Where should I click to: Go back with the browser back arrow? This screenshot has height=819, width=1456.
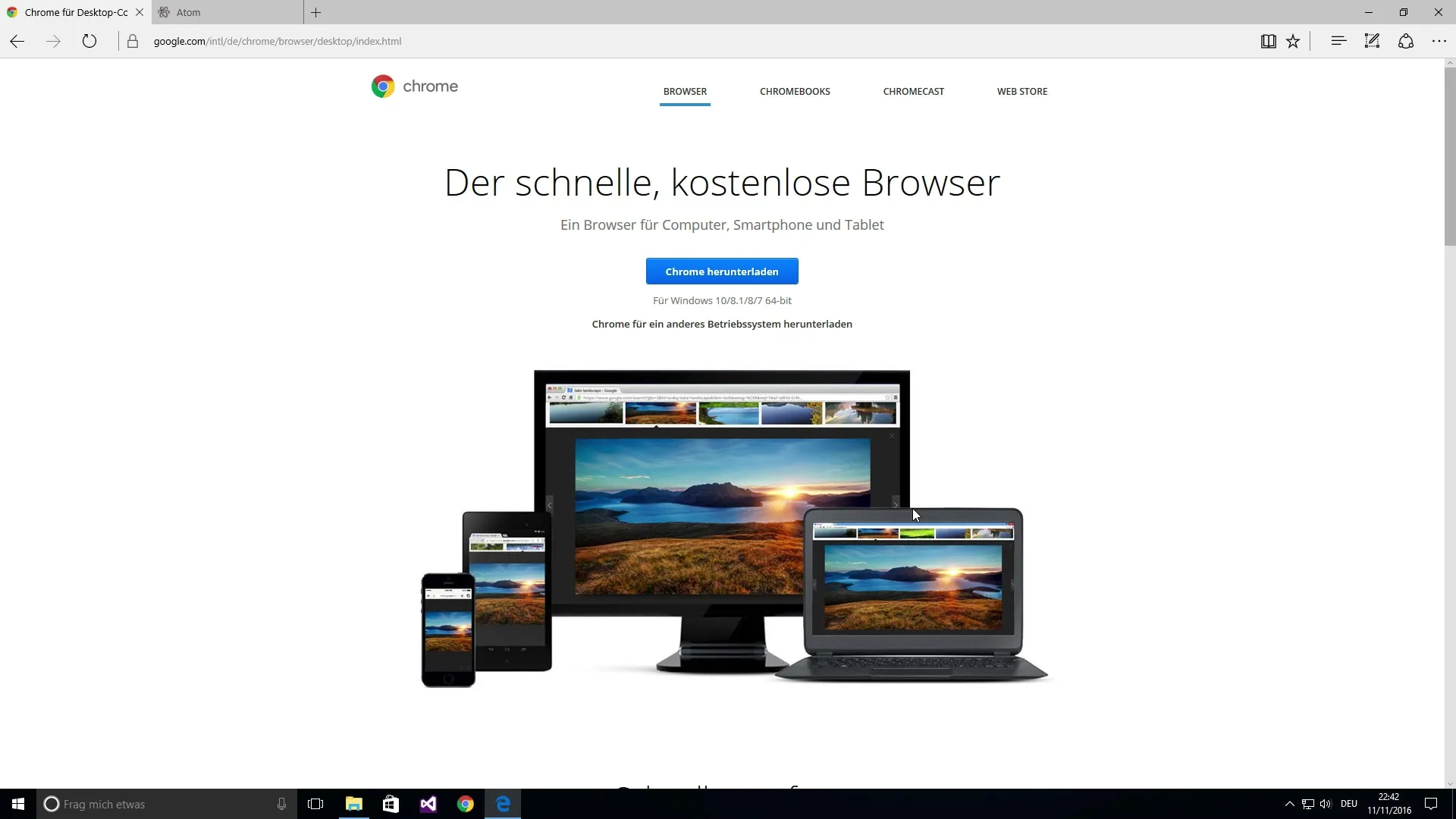tap(17, 42)
